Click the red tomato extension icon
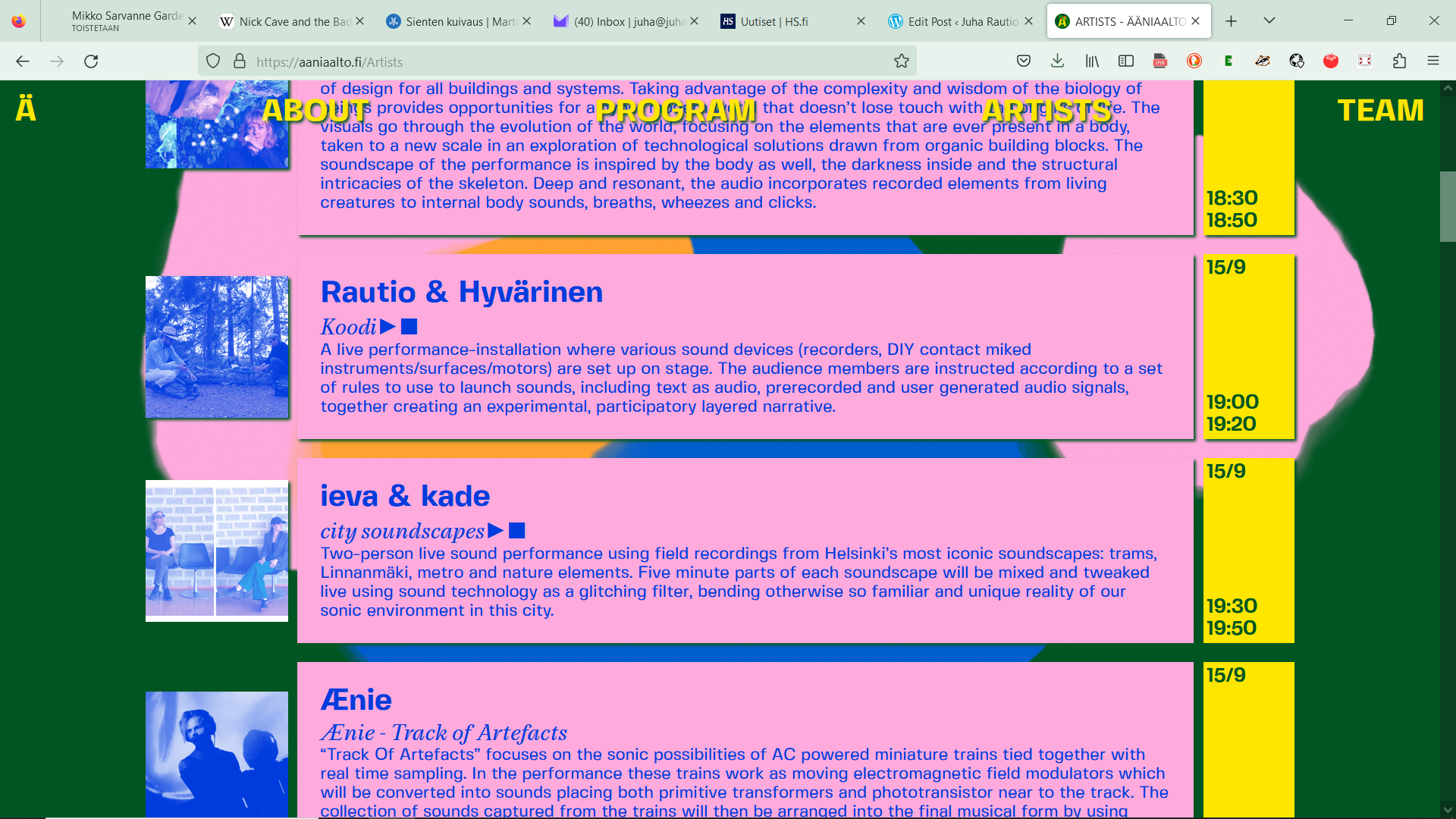The image size is (1456, 819). coord(1331,61)
